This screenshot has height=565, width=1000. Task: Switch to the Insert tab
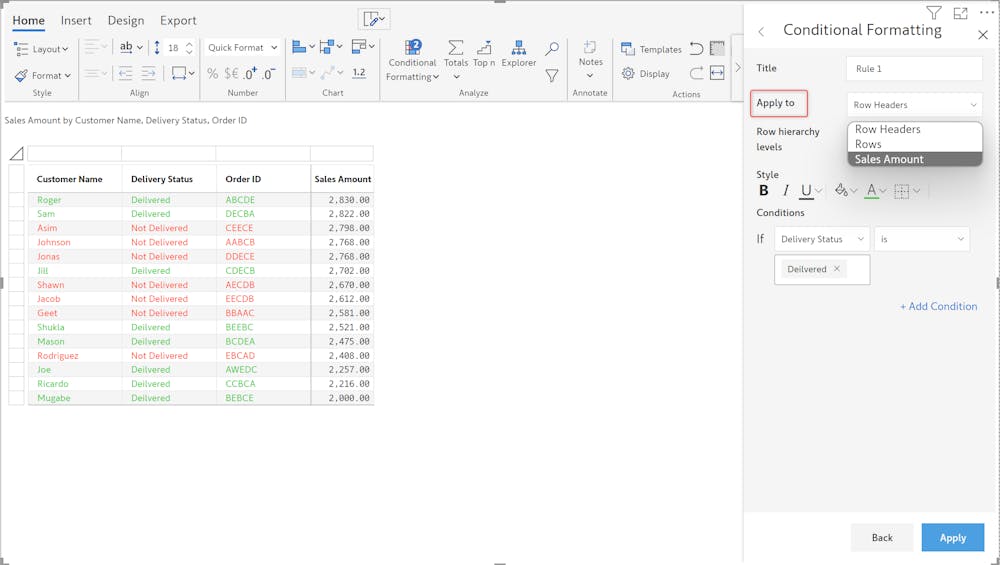[76, 20]
